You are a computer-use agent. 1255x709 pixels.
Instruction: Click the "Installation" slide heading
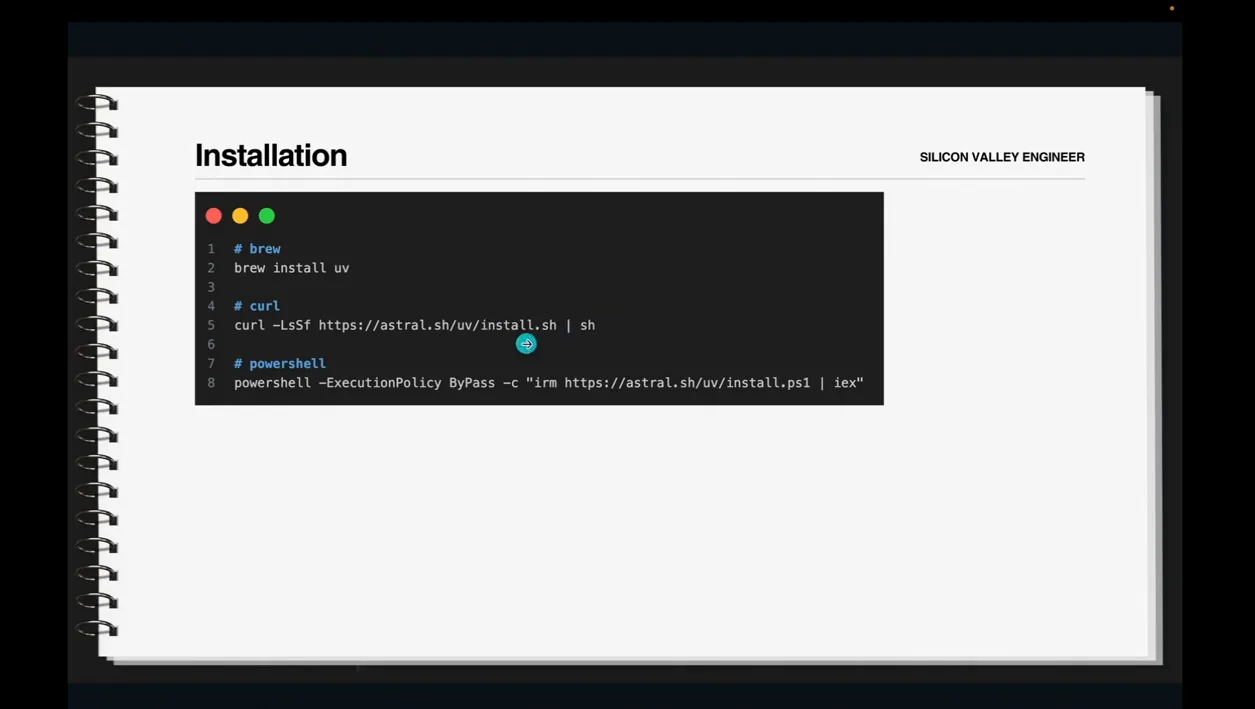(x=271, y=156)
